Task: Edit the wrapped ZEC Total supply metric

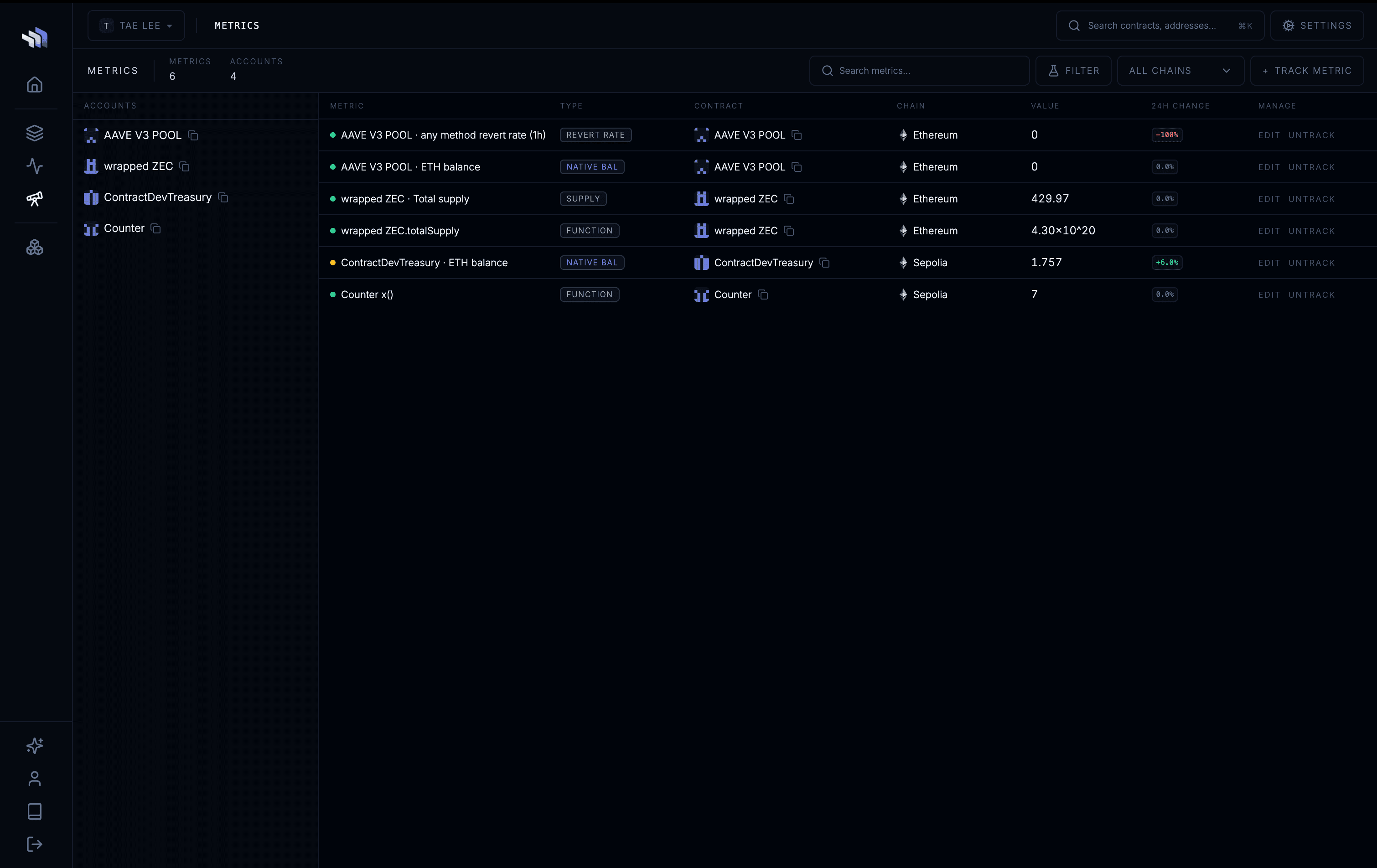Action: pyautogui.click(x=1268, y=199)
